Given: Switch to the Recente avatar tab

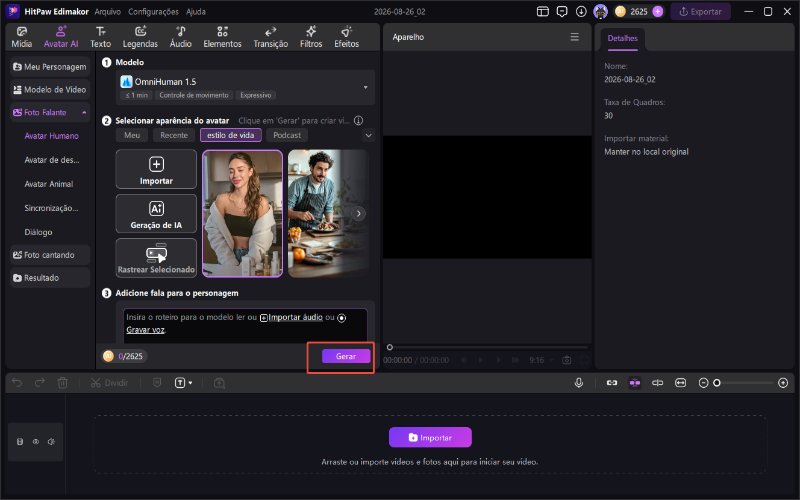Looking at the screenshot, I should coord(174,135).
